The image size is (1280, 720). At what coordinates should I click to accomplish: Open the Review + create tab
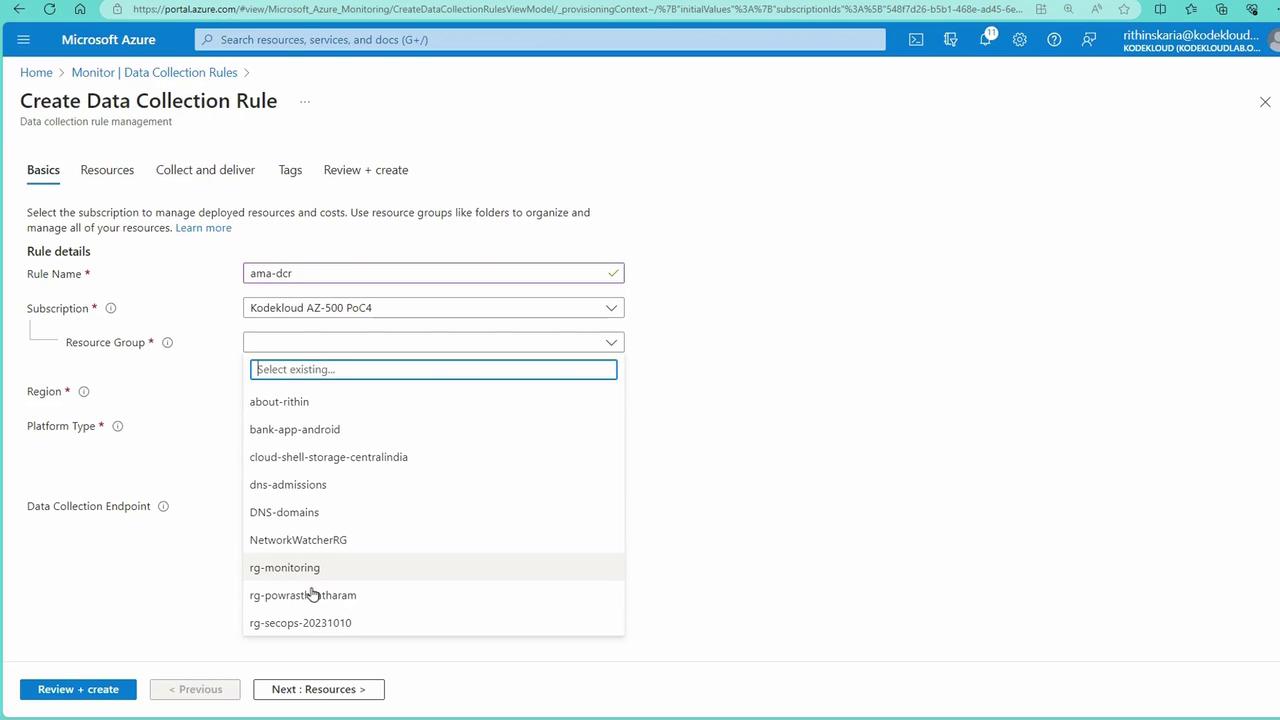click(x=366, y=170)
